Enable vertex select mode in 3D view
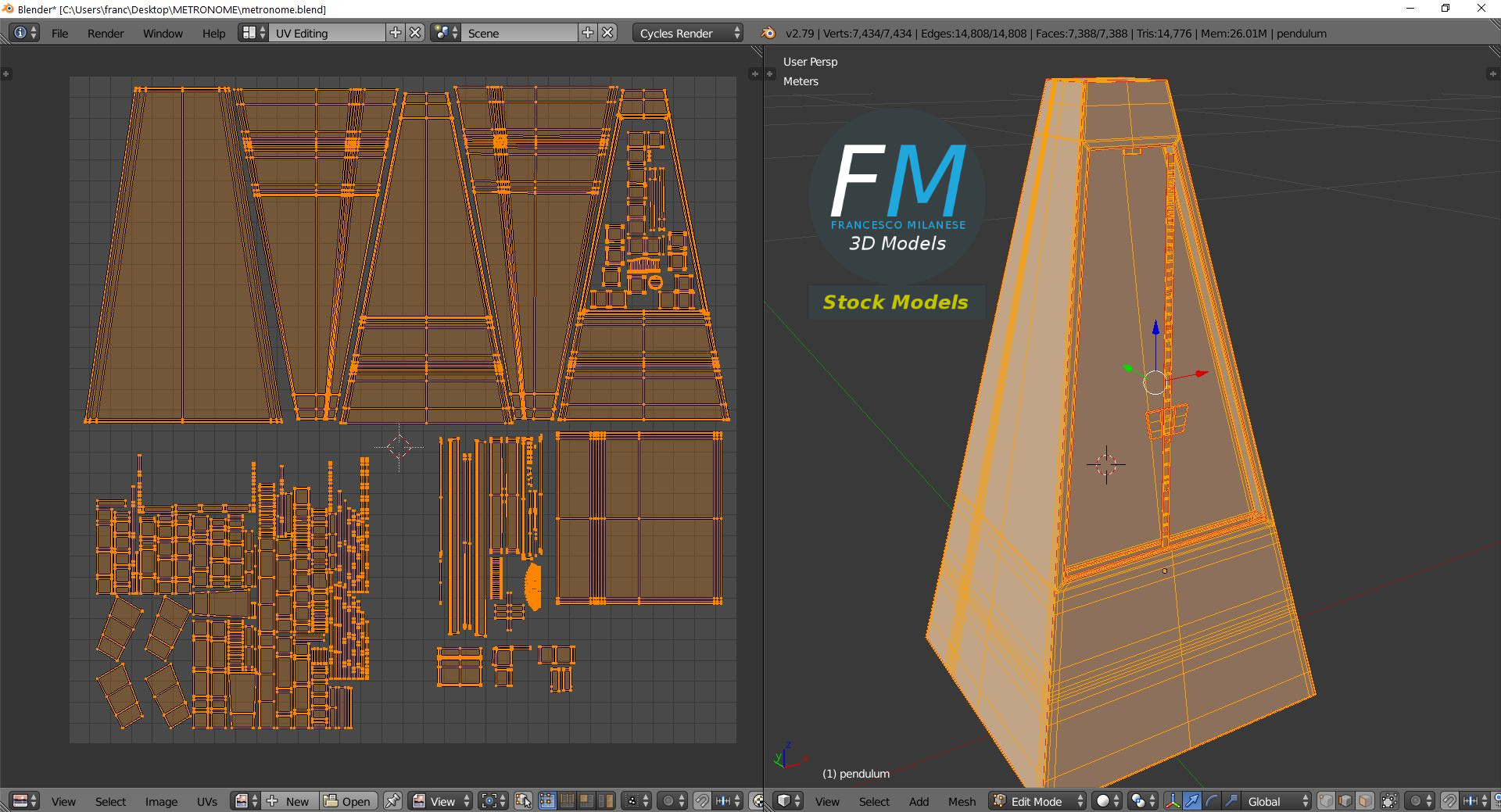 click(x=1326, y=801)
